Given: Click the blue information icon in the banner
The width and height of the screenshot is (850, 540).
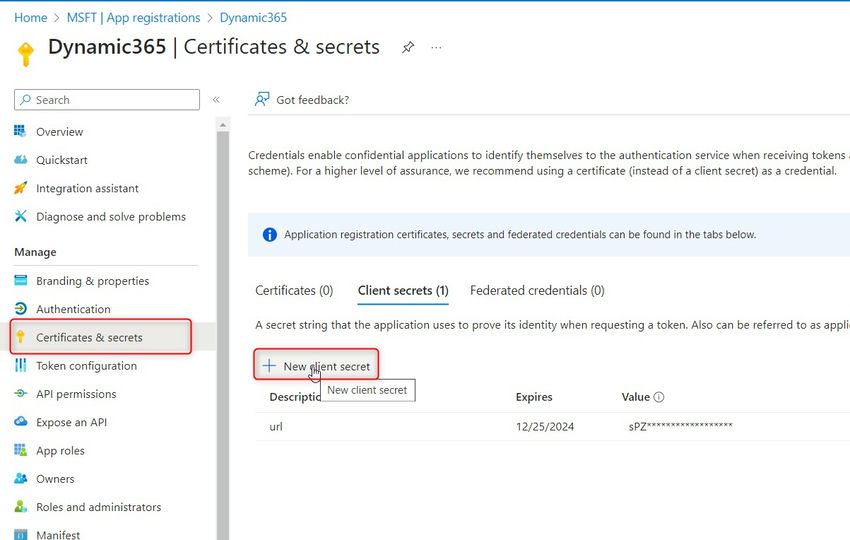Looking at the screenshot, I should pyautogui.click(x=269, y=234).
